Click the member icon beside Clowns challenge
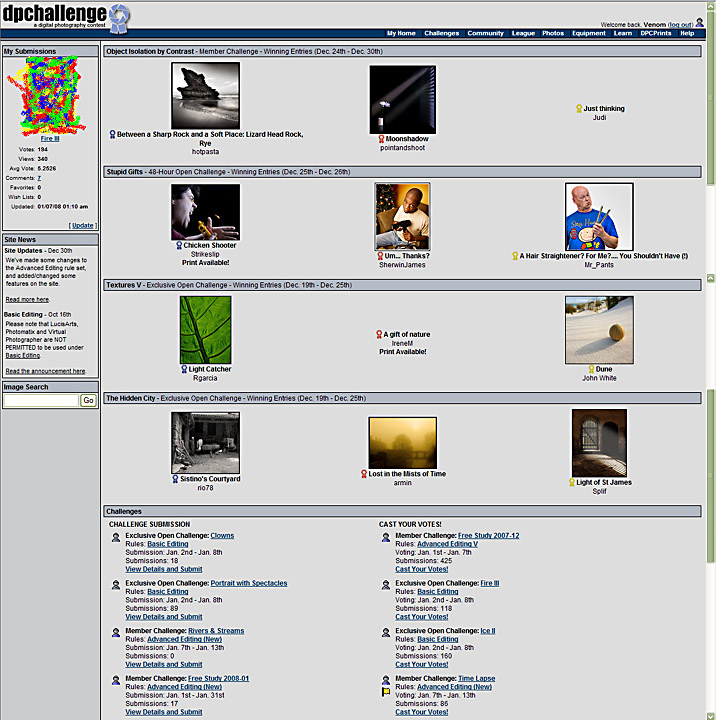717x720 pixels. coord(116,537)
